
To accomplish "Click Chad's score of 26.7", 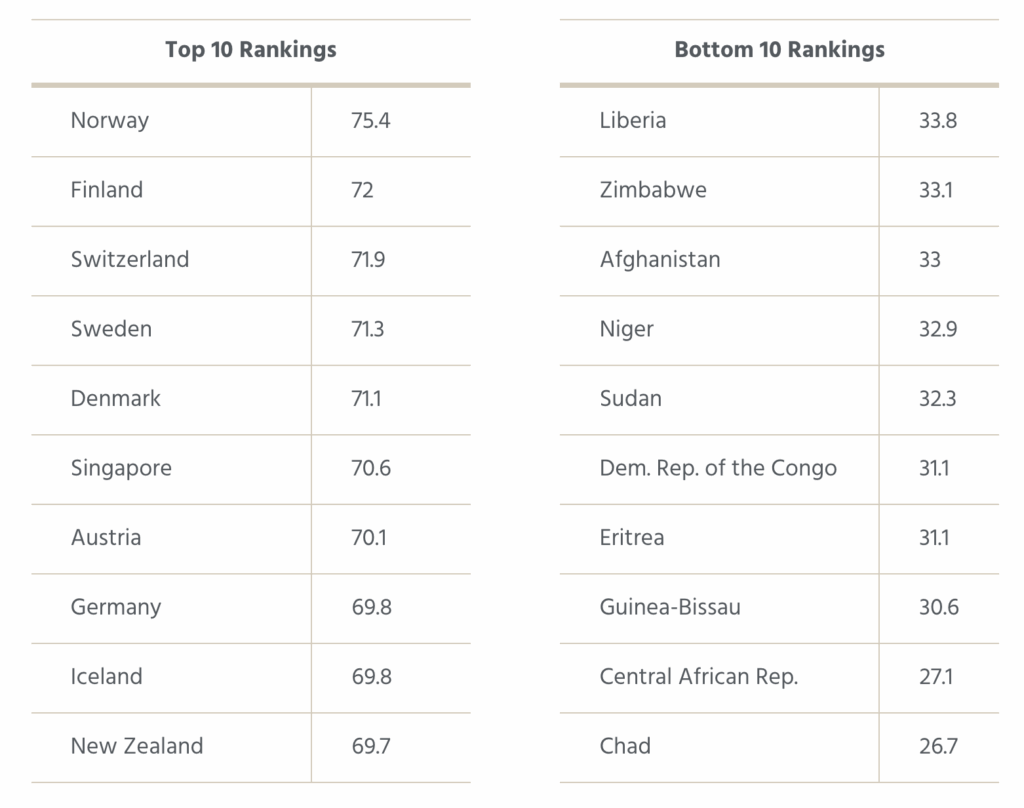I will tap(938, 746).
